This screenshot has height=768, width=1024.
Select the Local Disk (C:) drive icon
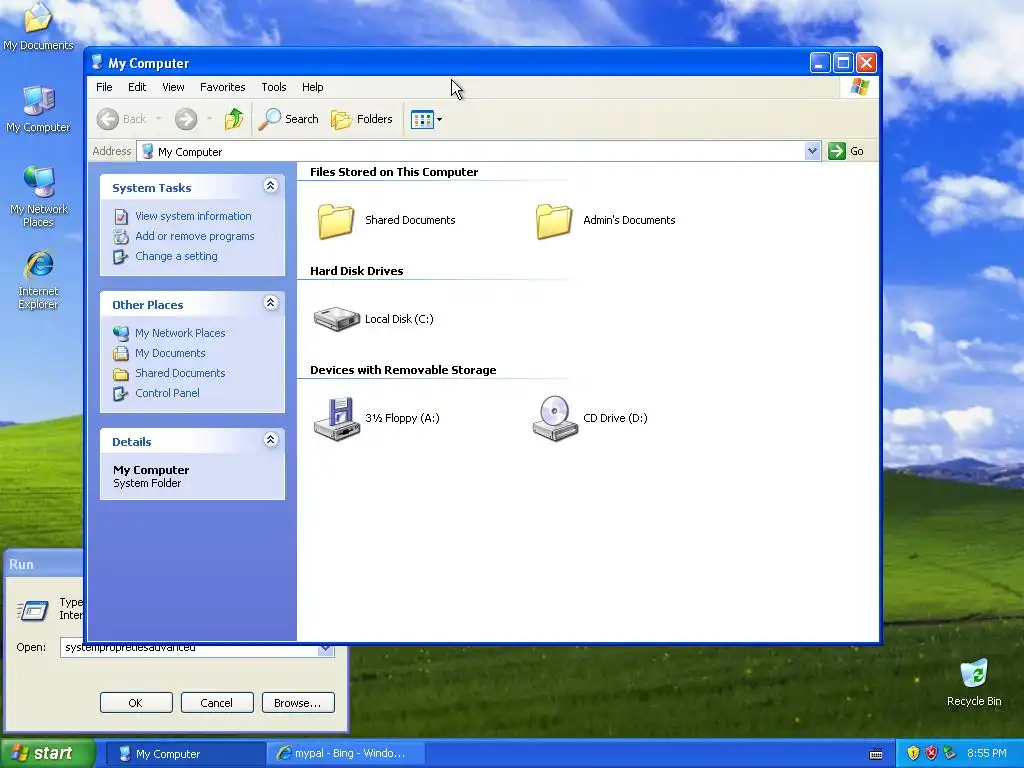click(336, 319)
